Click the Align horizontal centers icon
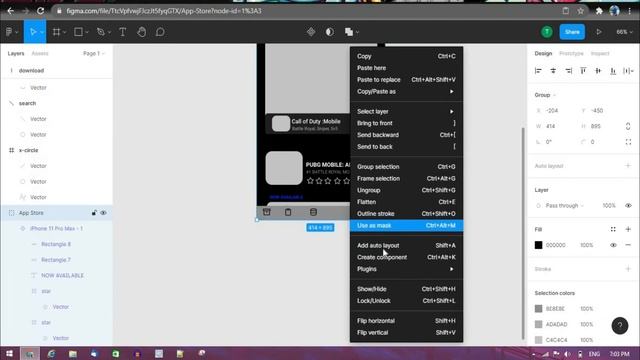The height and width of the screenshot is (360, 640). (553, 71)
